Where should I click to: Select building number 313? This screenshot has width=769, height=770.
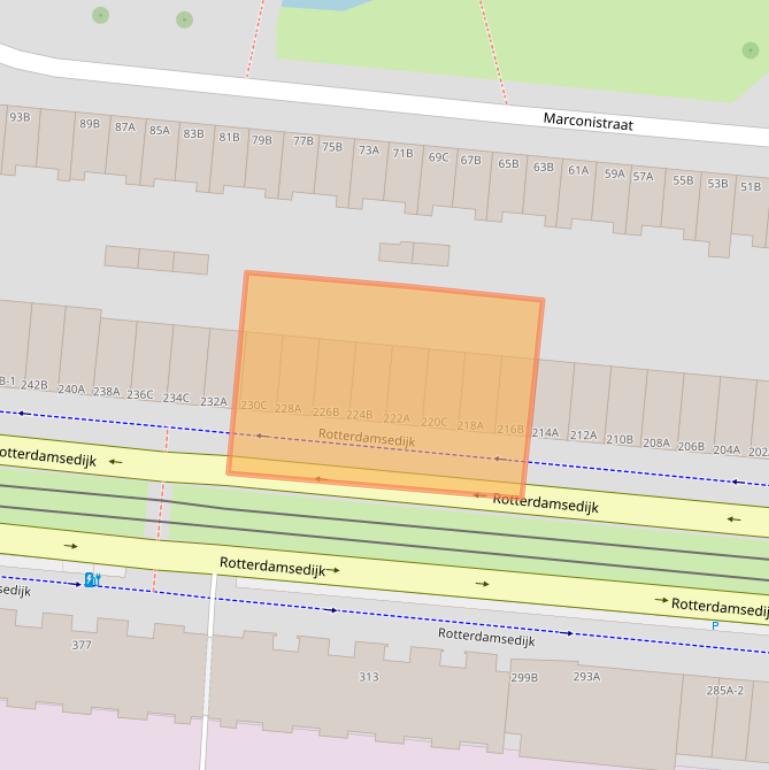pyautogui.click(x=368, y=677)
